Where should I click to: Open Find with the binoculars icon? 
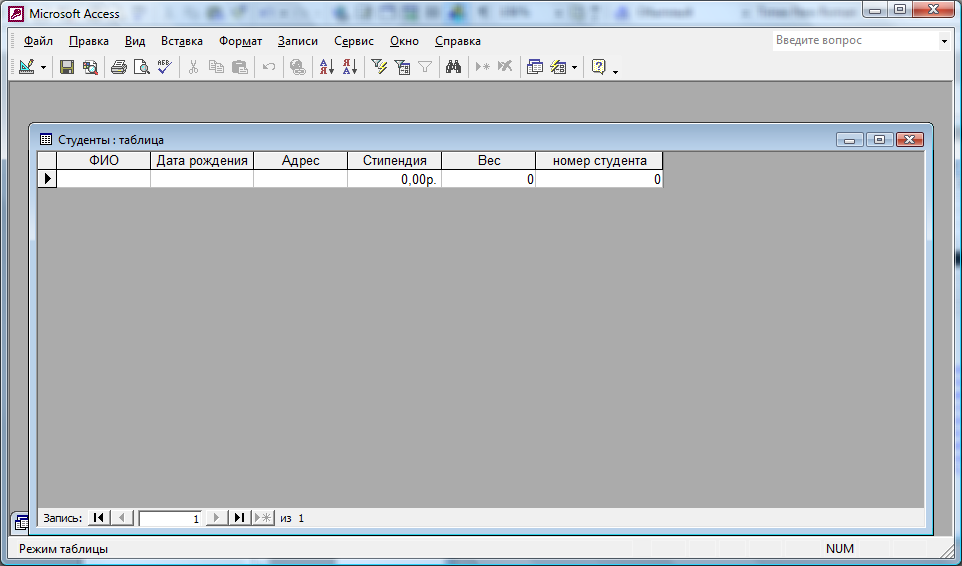[453, 67]
